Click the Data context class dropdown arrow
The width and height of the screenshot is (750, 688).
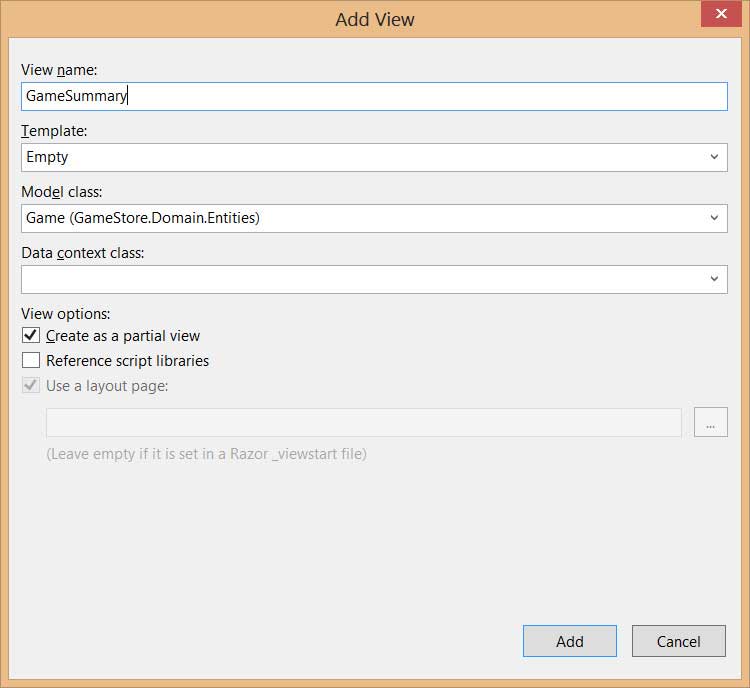pos(714,279)
